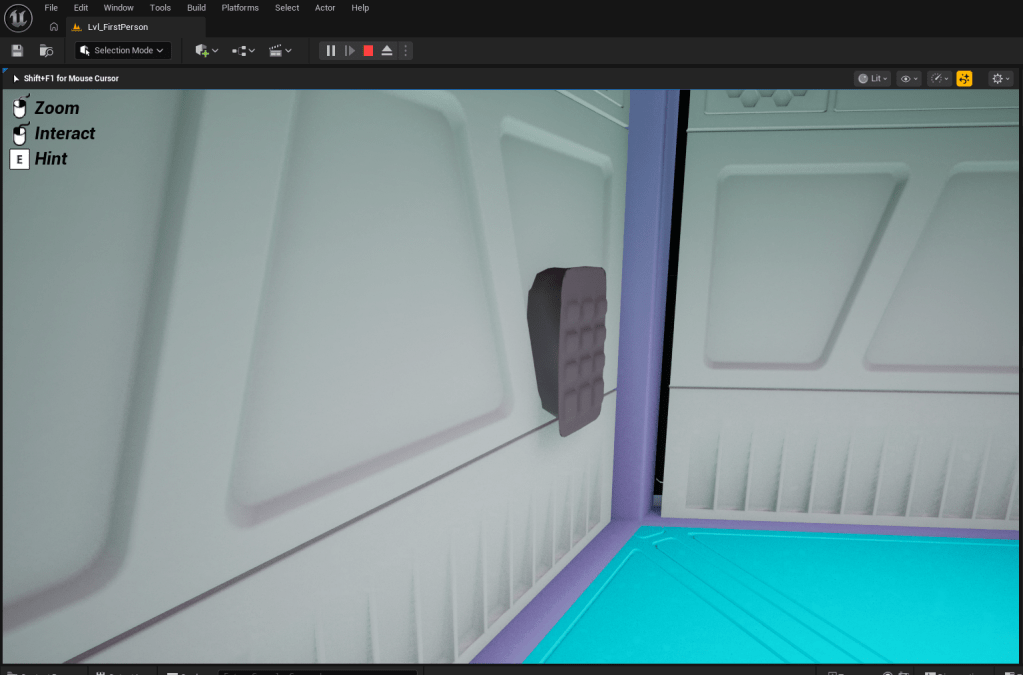Open the viewport performance gauge dropdown
Image resolution: width=1023 pixels, height=675 pixels.
tap(939, 78)
